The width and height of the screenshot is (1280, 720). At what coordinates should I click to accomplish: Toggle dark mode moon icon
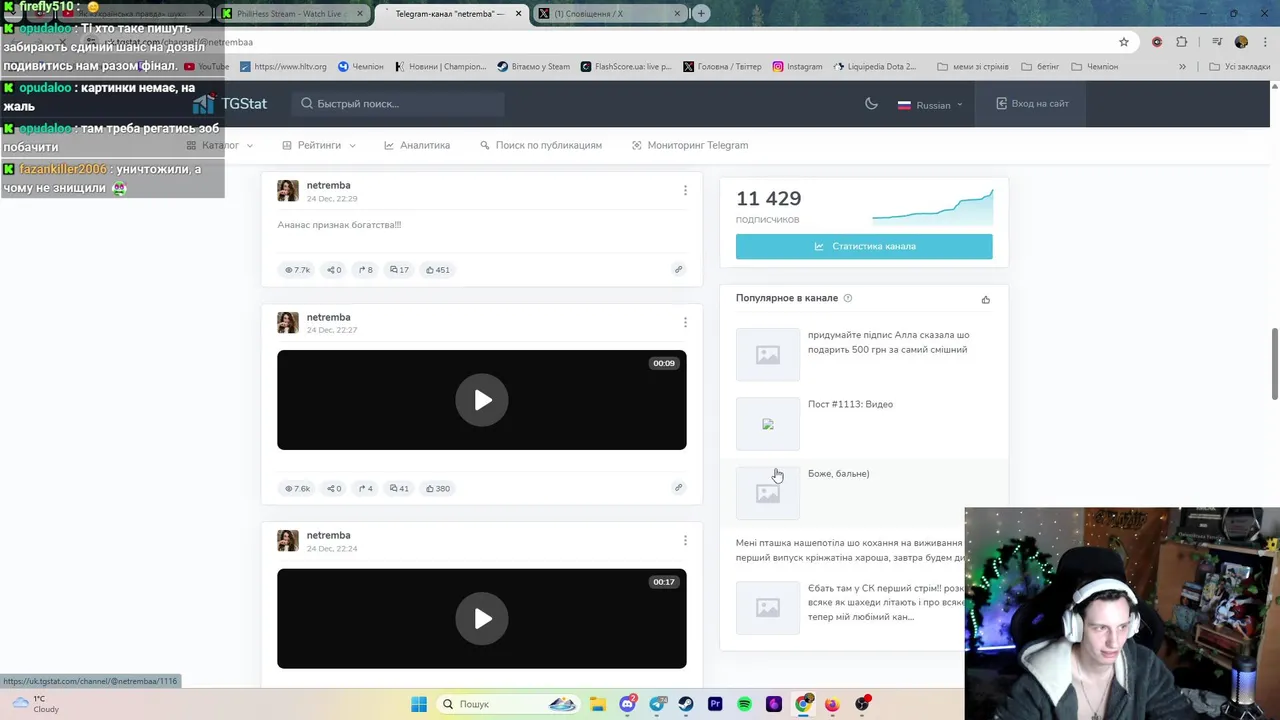tap(871, 104)
